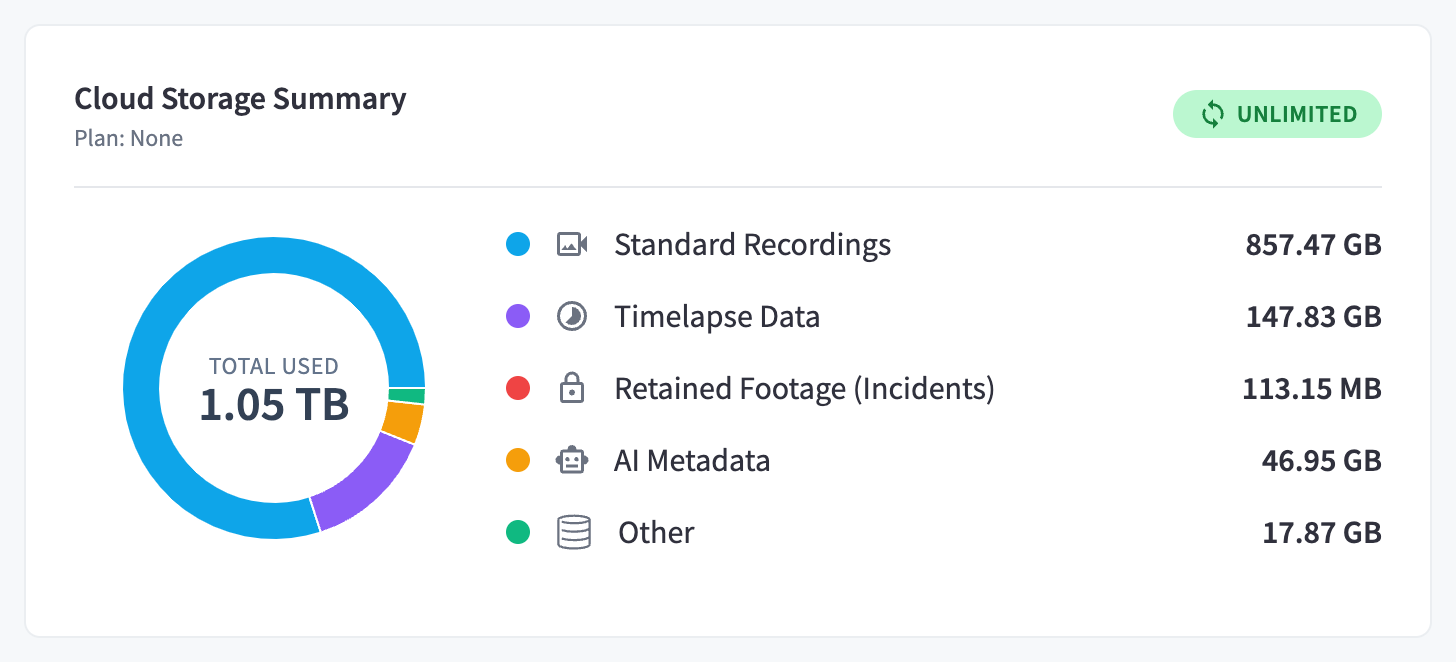This screenshot has width=1456, height=662.
Task: Click the purple Timelapse Data legend dot
Action: point(518,317)
